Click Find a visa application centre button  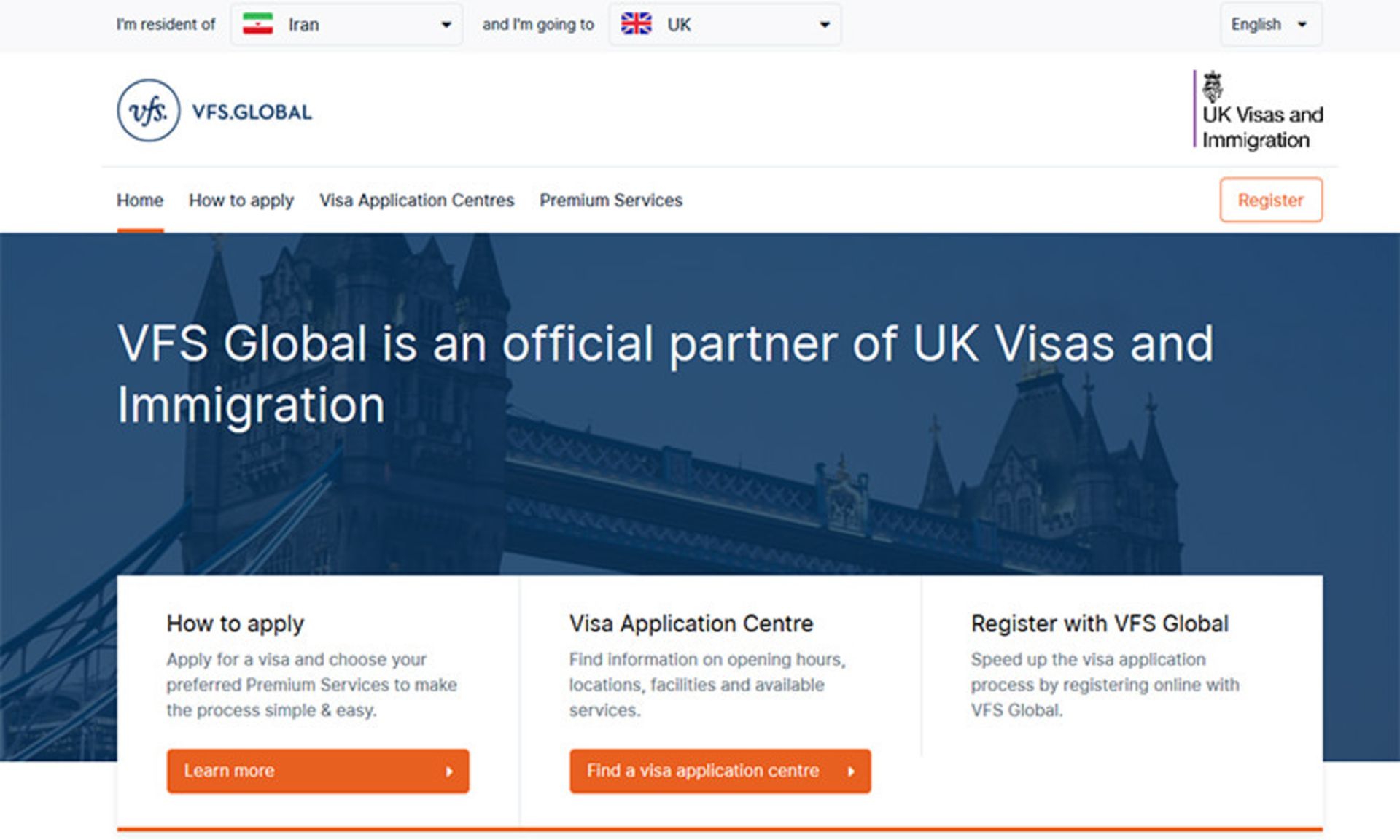click(x=720, y=771)
